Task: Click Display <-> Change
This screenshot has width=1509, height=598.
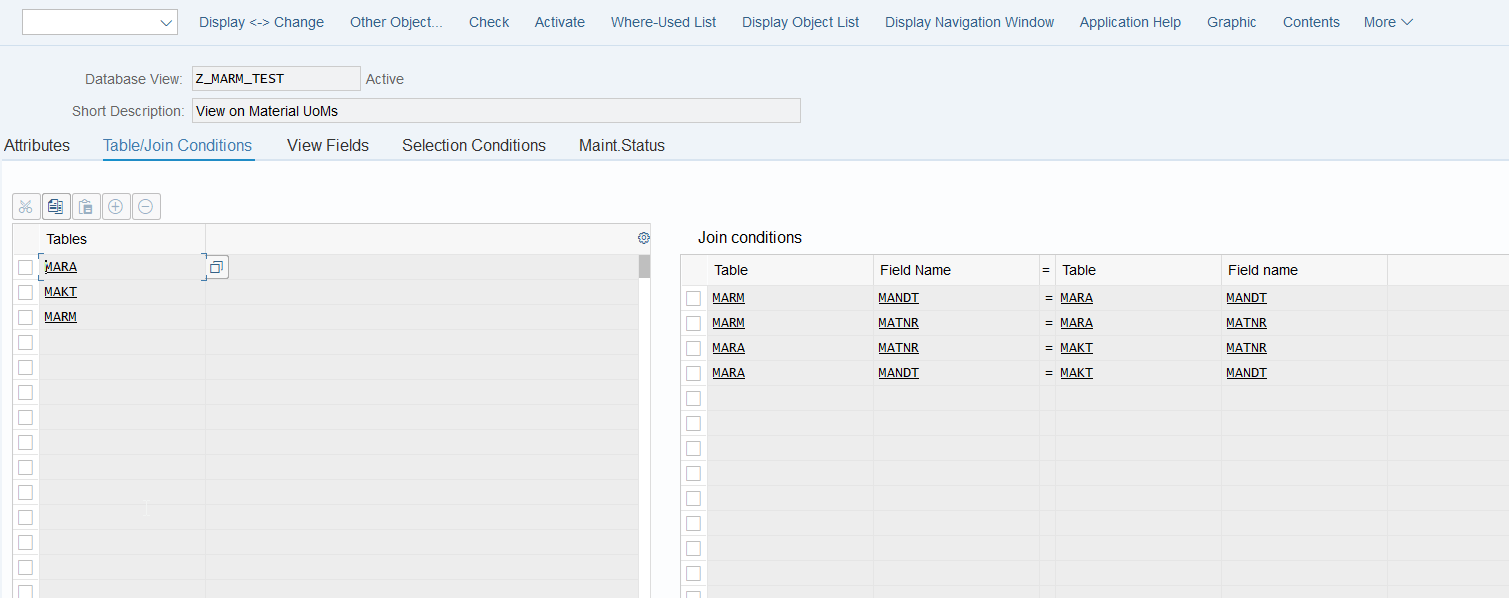Action: (x=261, y=22)
